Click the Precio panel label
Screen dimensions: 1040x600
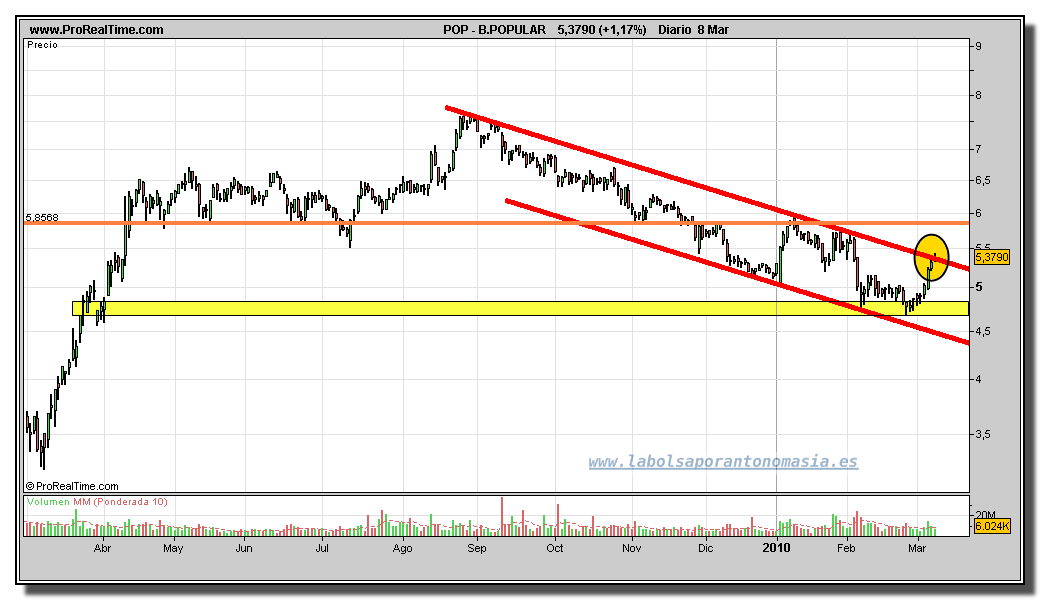point(43,45)
